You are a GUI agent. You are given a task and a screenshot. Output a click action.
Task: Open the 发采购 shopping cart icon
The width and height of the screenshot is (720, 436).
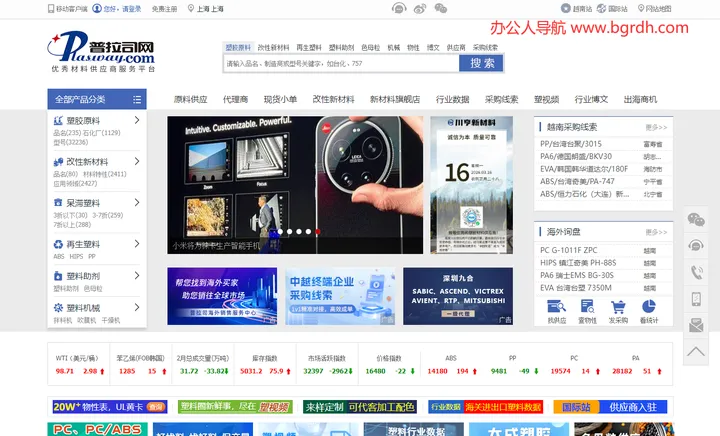pyautogui.click(x=618, y=307)
